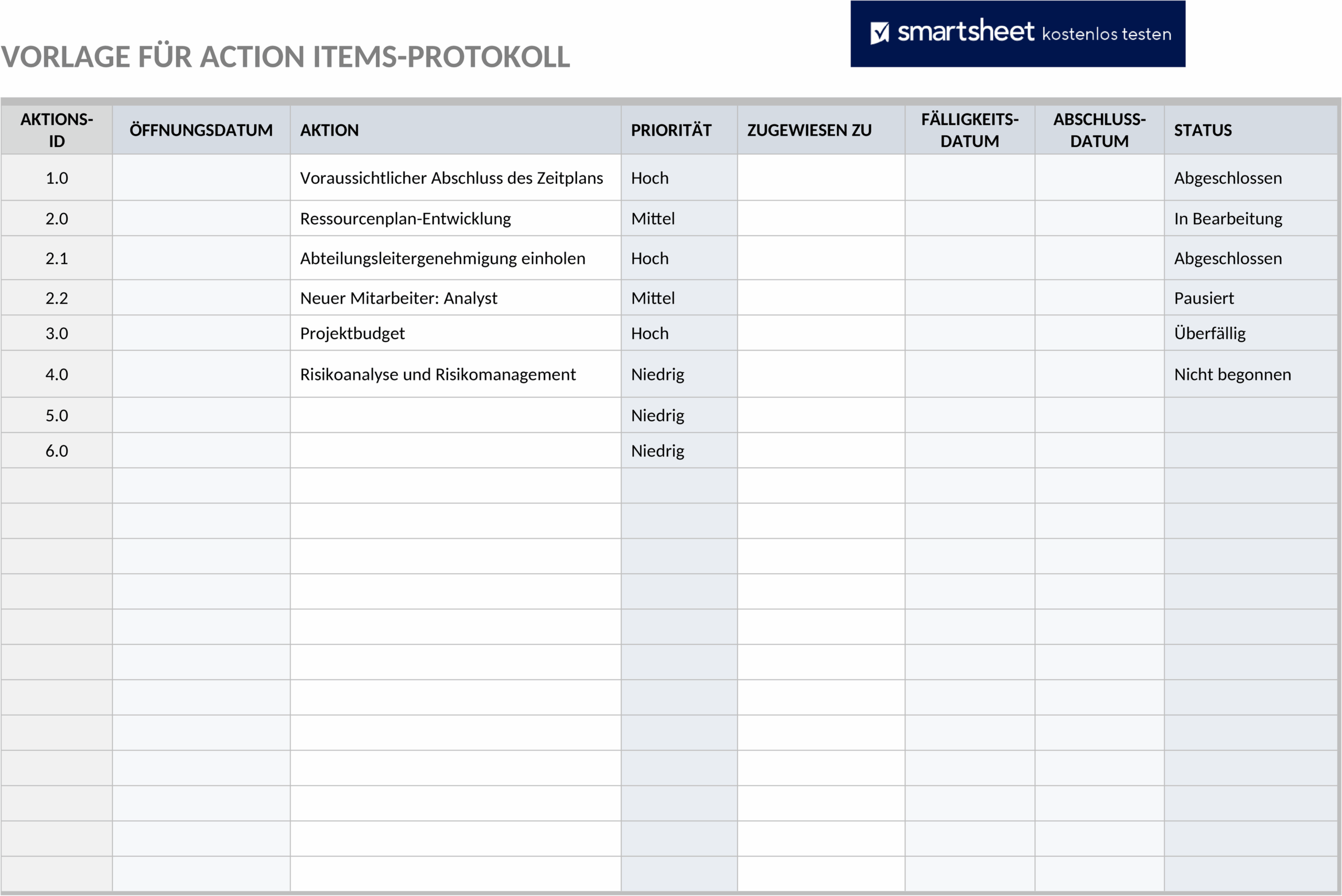Click status Abgeschlossen in row 1.0

pos(1251,178)
